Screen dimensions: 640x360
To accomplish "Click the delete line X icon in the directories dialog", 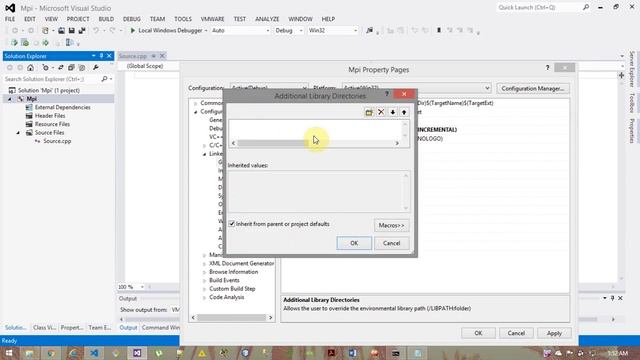I will coord(381,112).
